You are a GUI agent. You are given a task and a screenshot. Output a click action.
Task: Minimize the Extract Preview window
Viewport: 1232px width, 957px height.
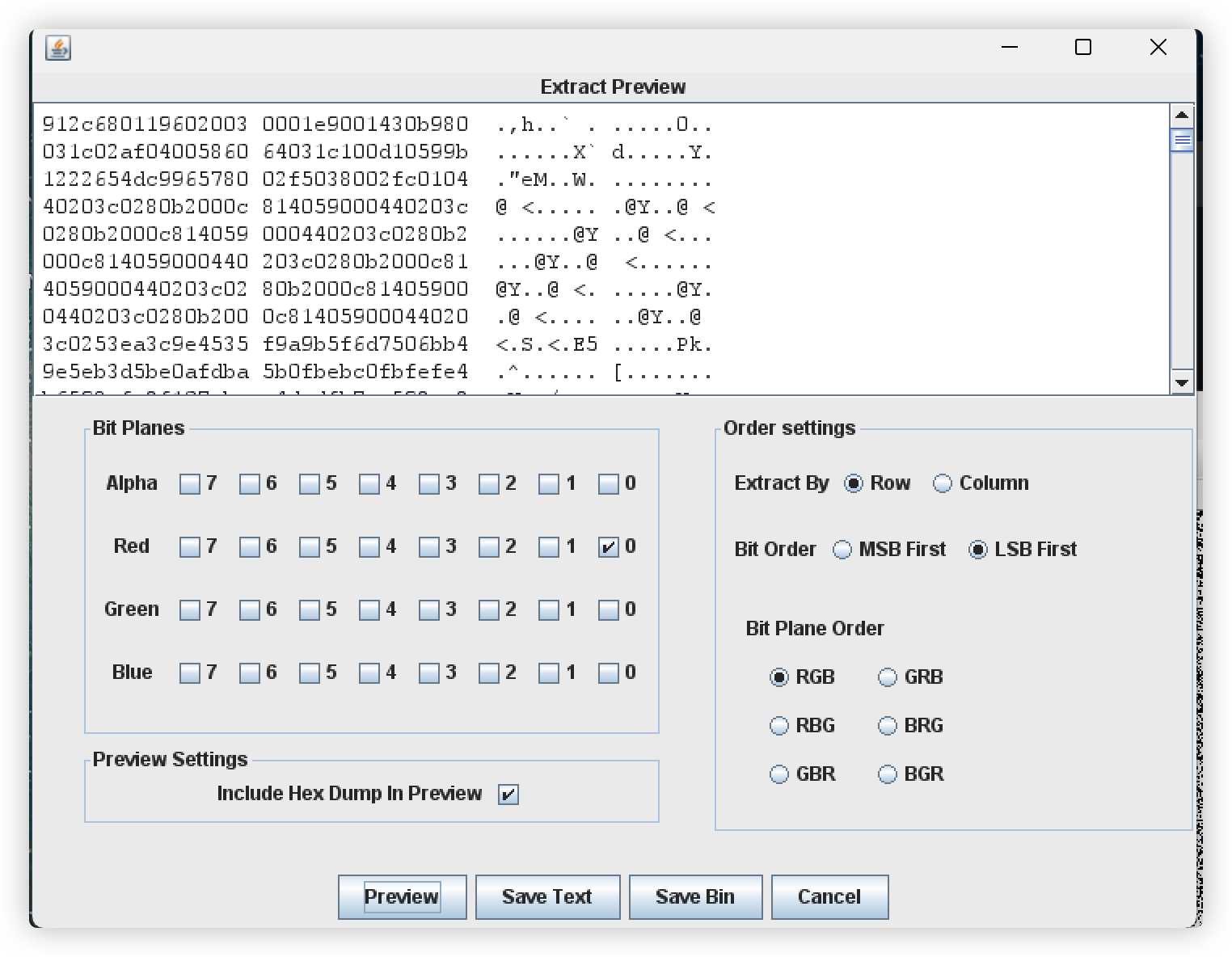(1009, 48)
